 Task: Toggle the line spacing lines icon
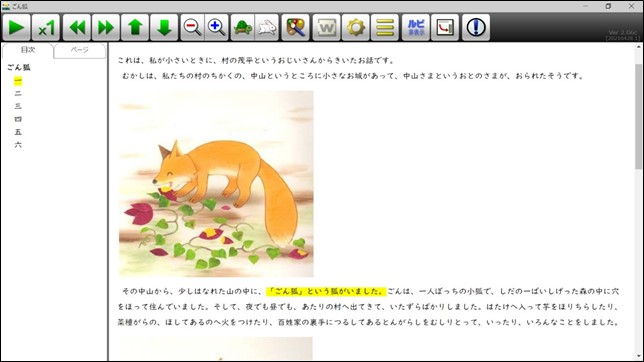[x=385, y=28]
